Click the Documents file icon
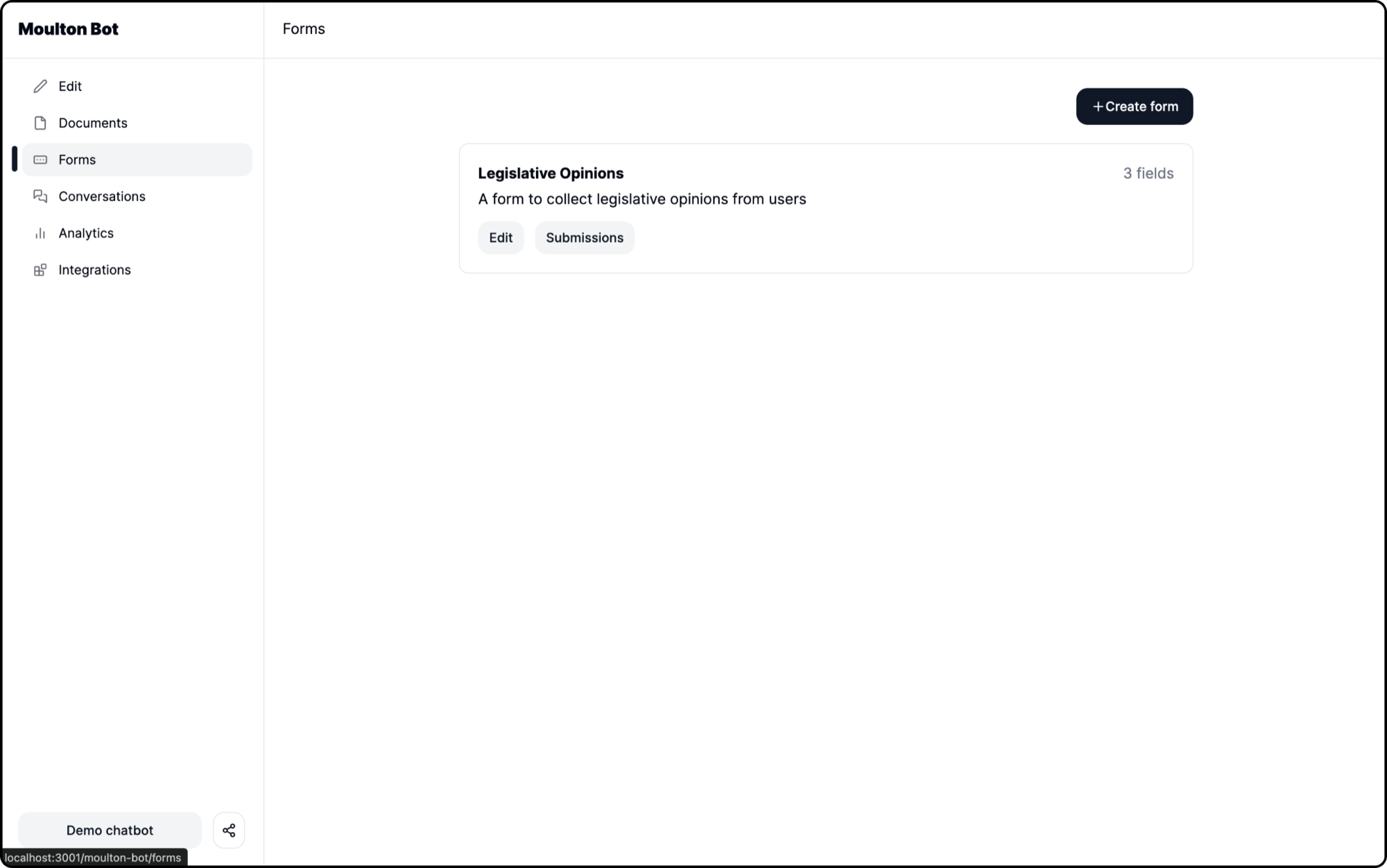Viewport: 1387px width, 868px height. click(x=40, y=123)
